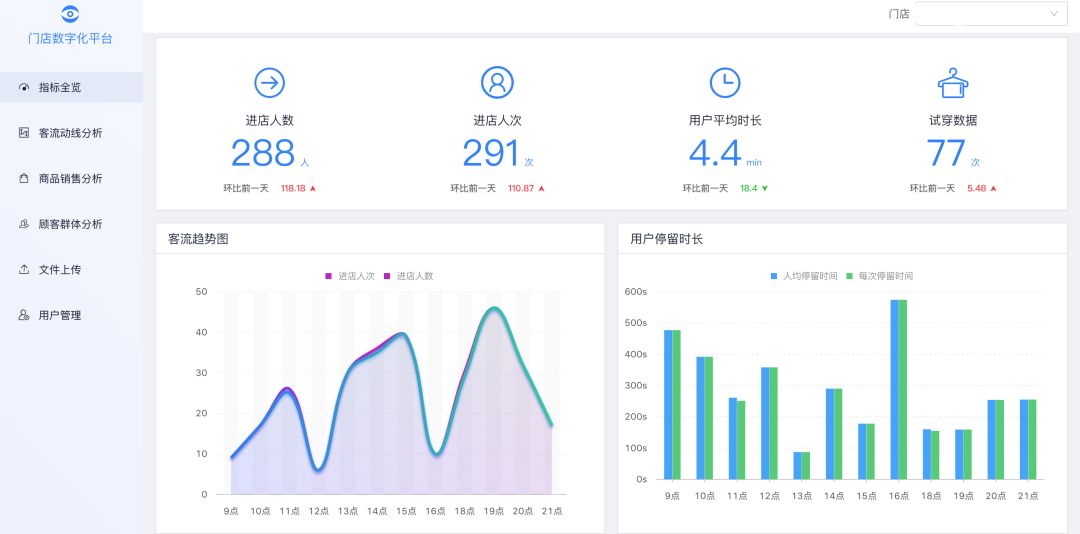Image resolution: width=1080 pixels, height=534 pixels.
Task: Click the red up arrow next to 110.87
Action: coord(541,188)
